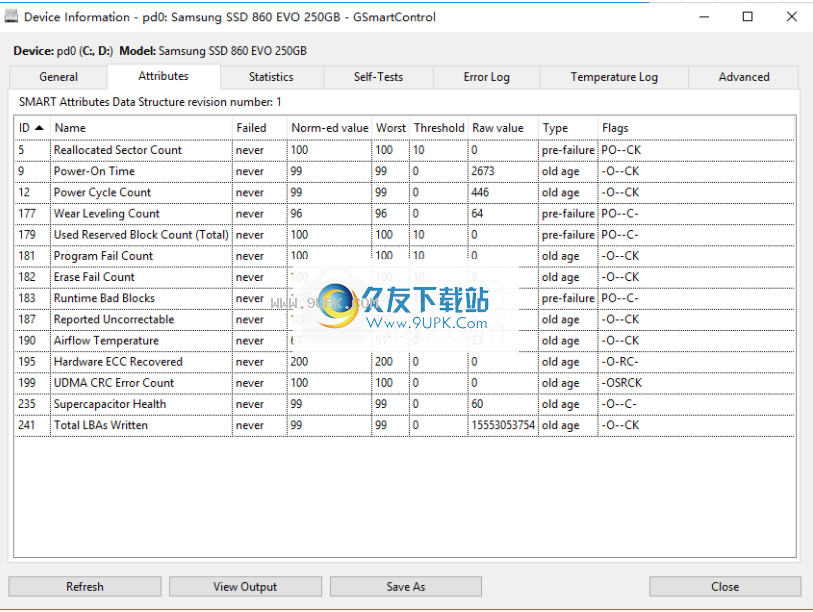Sort by the Raw value column header

pyautogui.click(x=503, y=128)
